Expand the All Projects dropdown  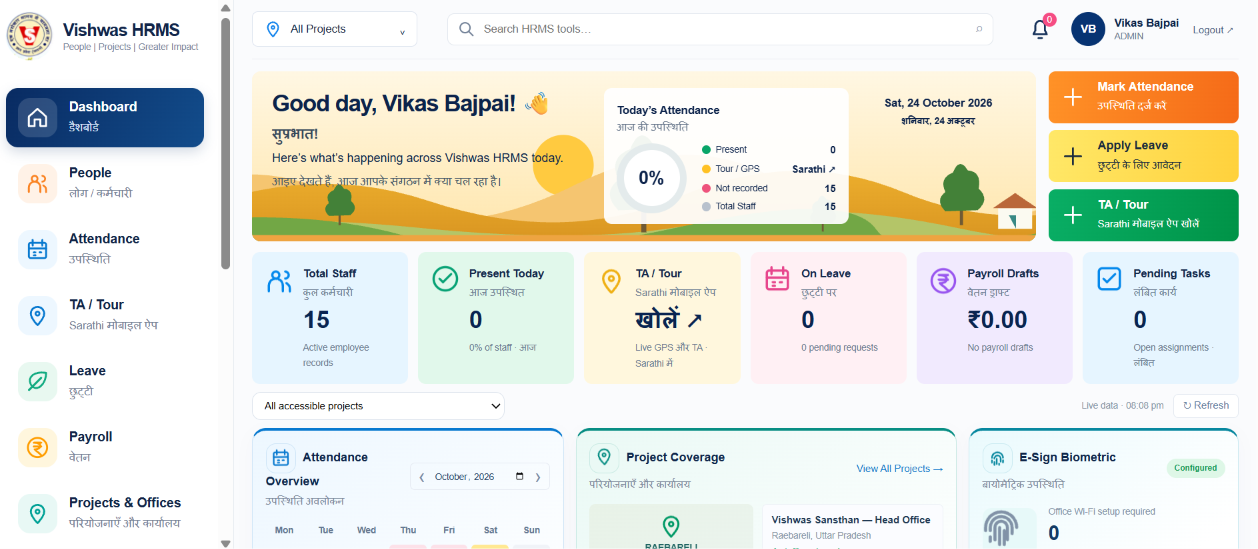point(334,29)
